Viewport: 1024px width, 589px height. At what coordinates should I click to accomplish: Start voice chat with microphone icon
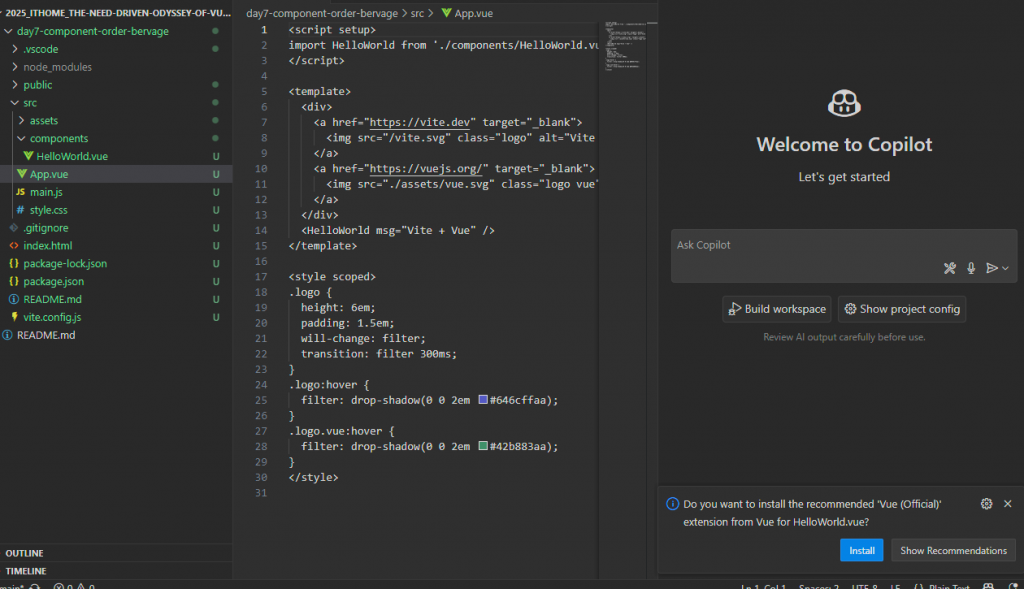pos(971,268)
